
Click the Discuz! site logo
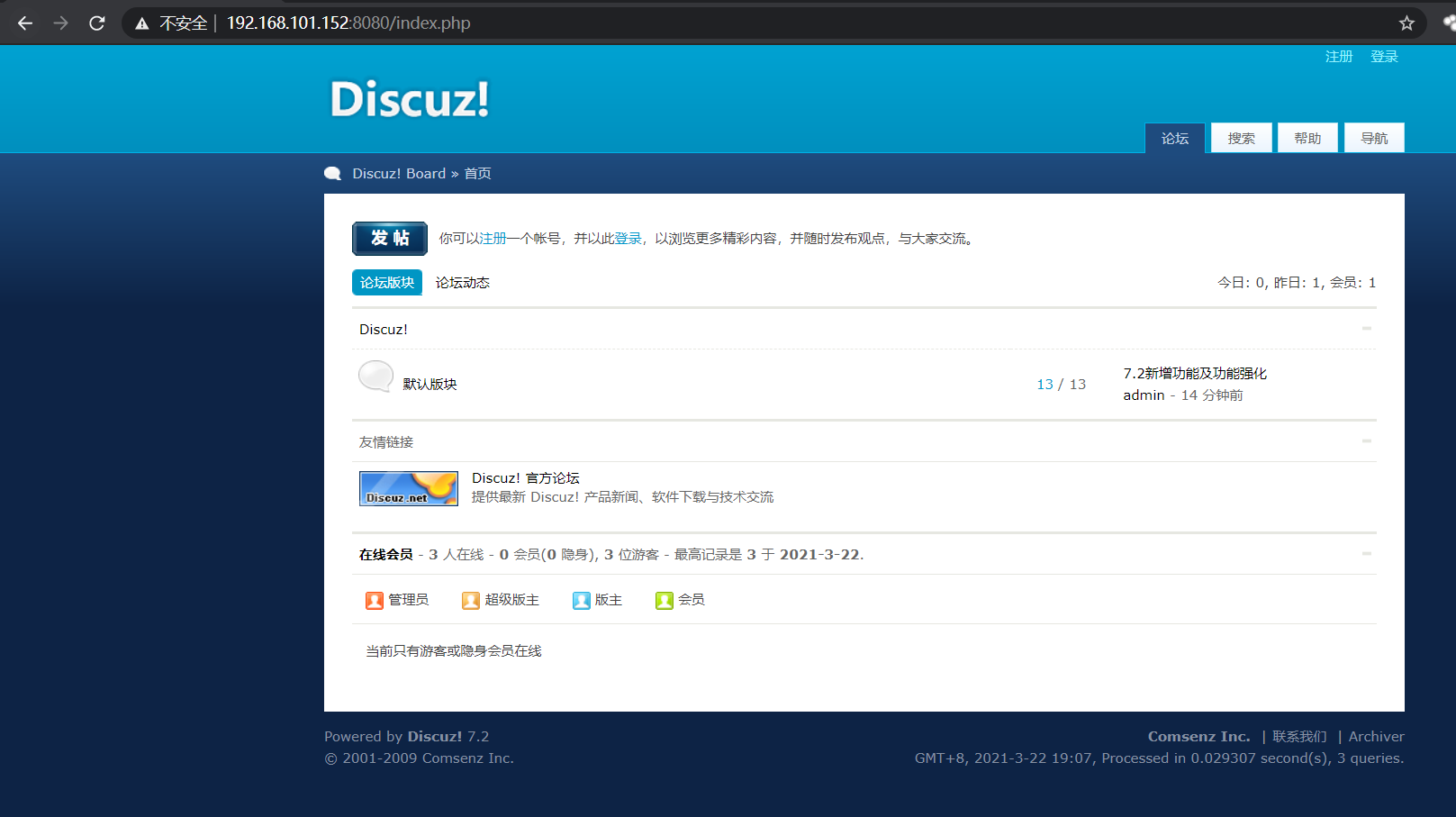tap(408, 99)
